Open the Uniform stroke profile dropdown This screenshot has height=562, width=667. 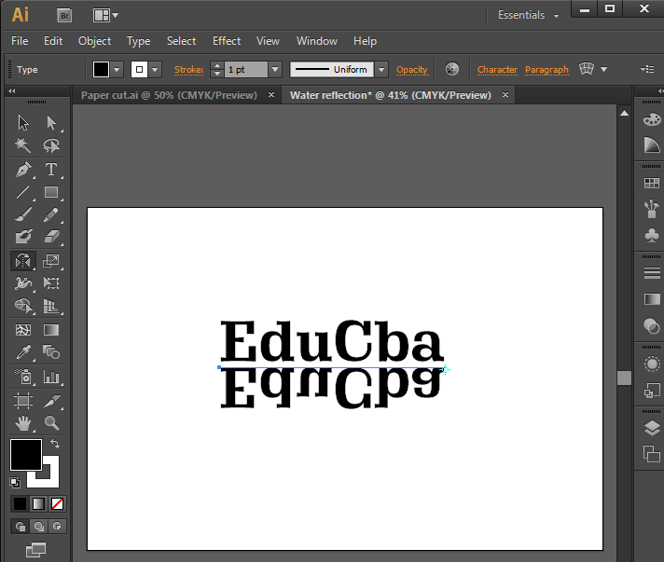pyautogui.click(x=382, y=69)
